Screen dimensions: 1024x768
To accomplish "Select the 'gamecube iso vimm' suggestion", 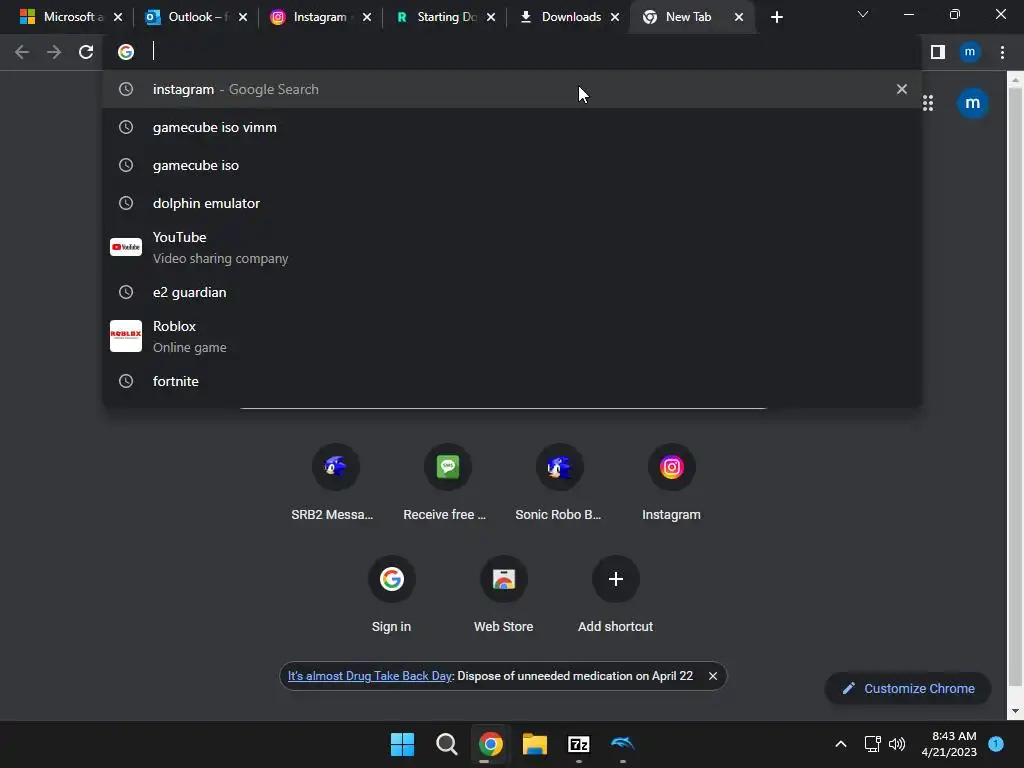I will tap(512, 127).
